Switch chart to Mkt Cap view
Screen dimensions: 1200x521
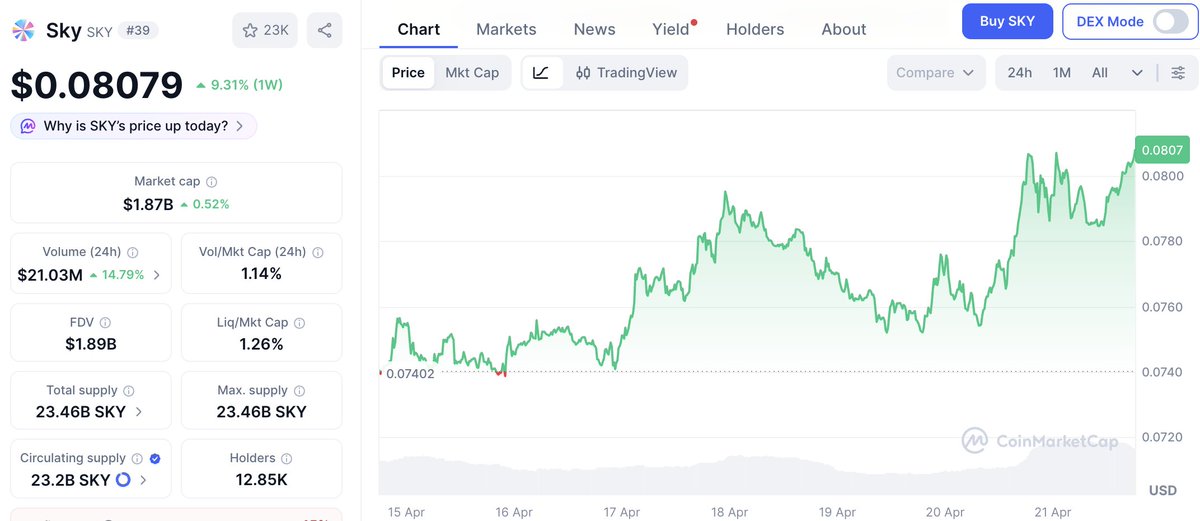coord(472,72)
